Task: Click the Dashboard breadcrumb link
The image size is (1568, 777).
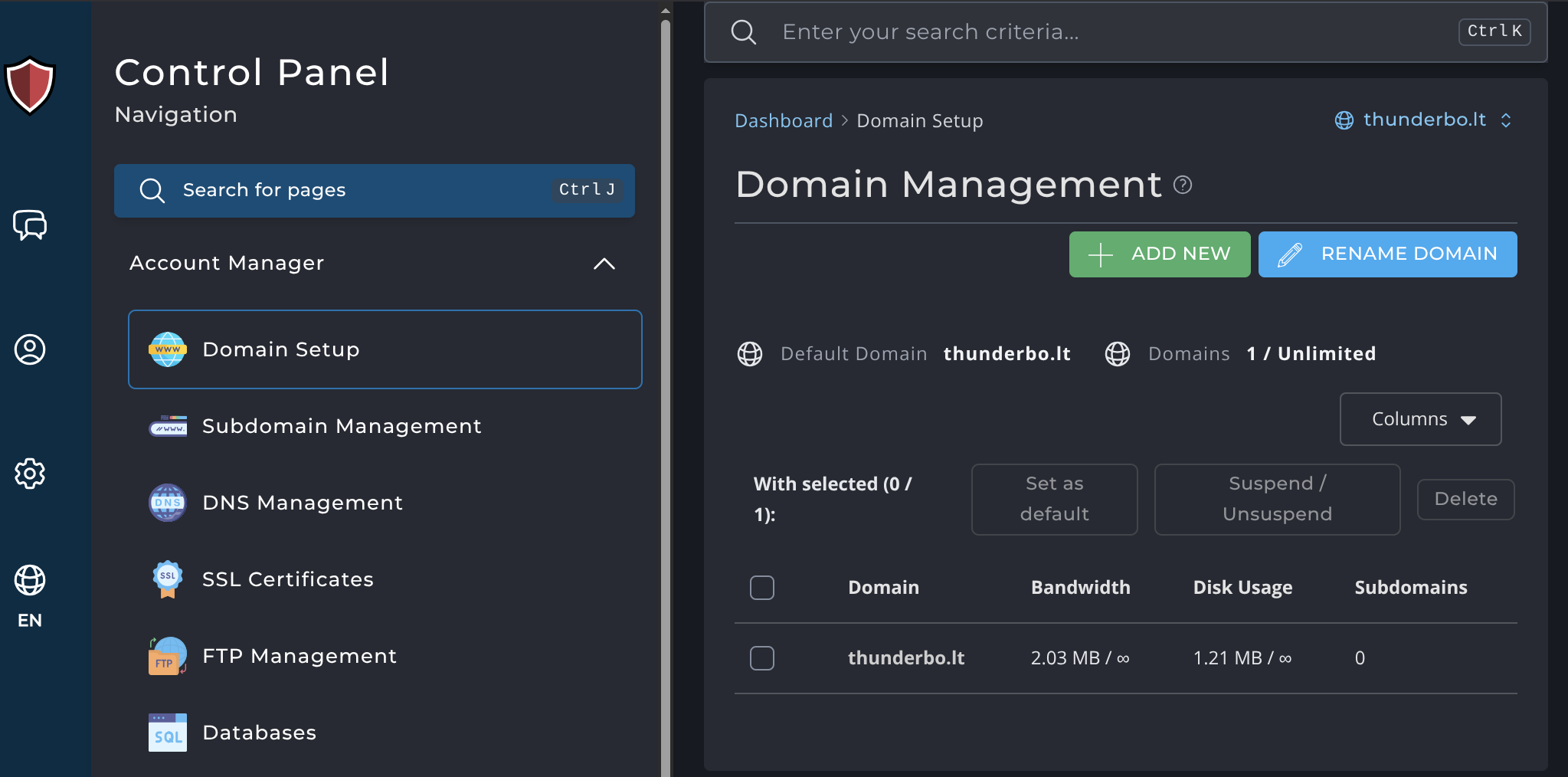Action: (x=783, y=121)
